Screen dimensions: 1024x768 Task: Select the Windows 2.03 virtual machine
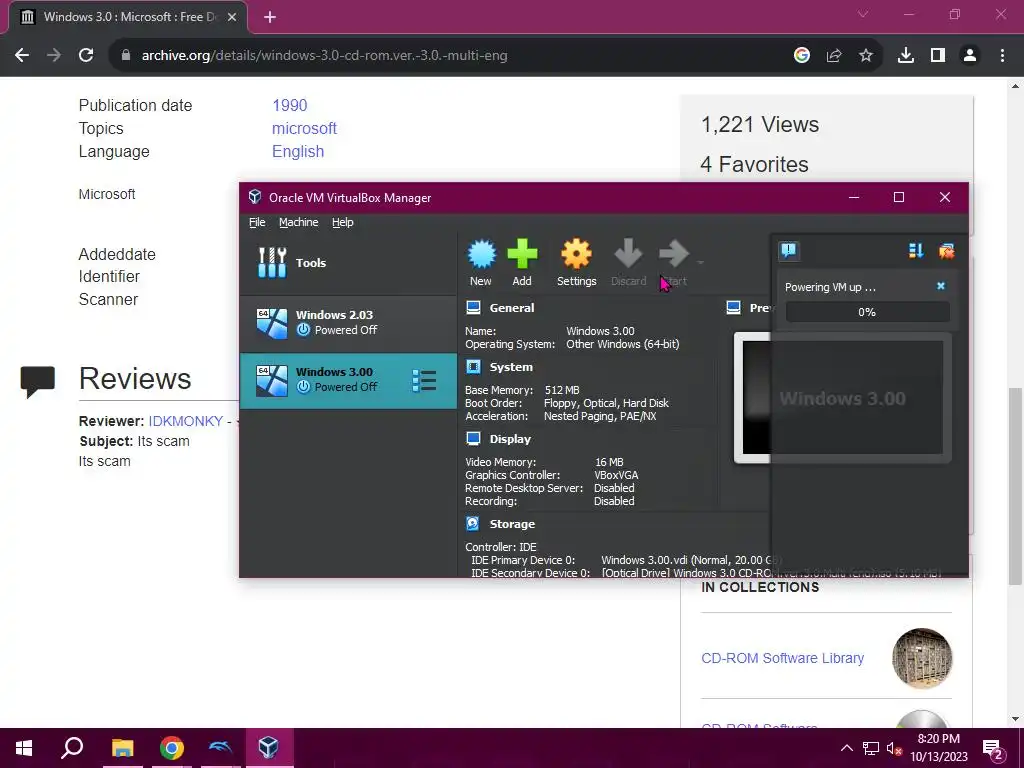pyautogui.click(x=348, y=323)
